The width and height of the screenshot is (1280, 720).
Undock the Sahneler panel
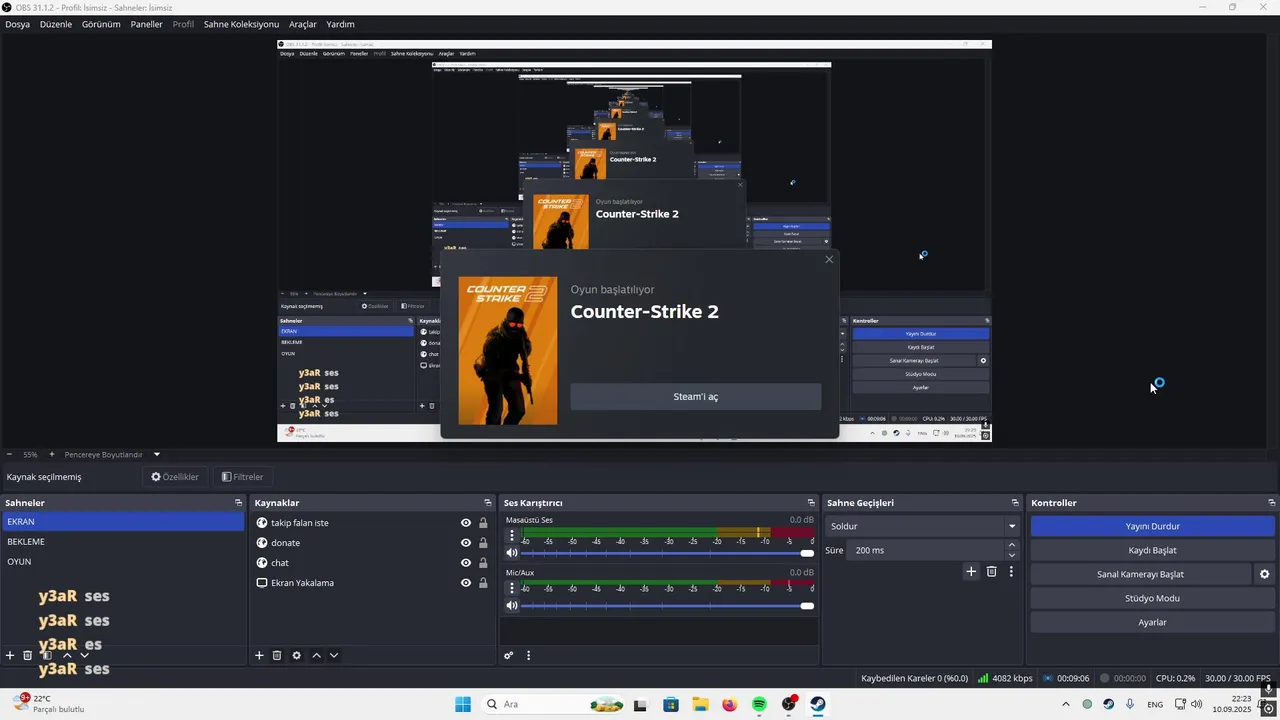(x=238, y=503)
